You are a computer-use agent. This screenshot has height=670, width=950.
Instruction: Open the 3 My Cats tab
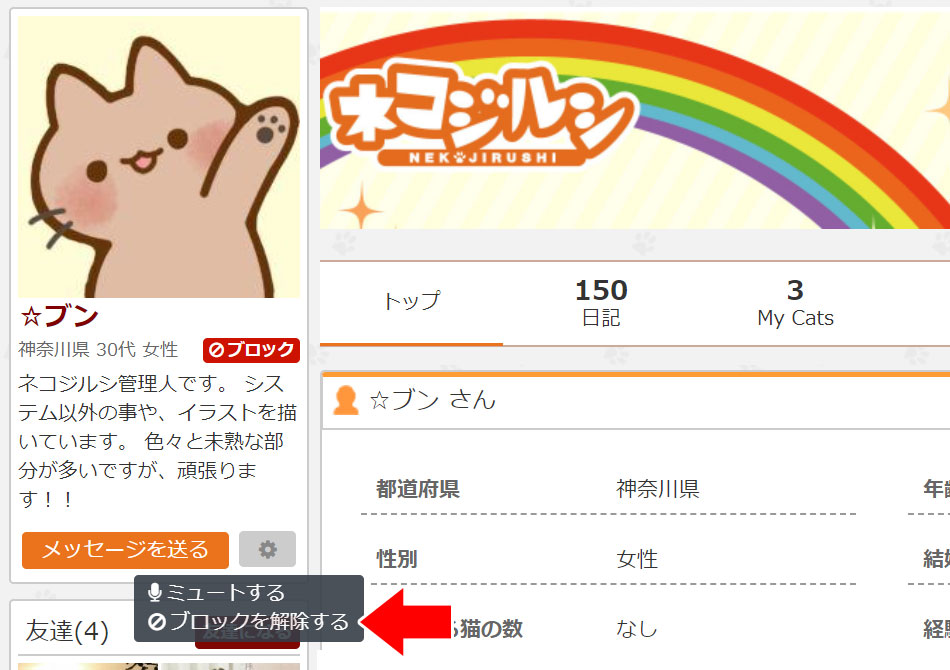(795, 303)
